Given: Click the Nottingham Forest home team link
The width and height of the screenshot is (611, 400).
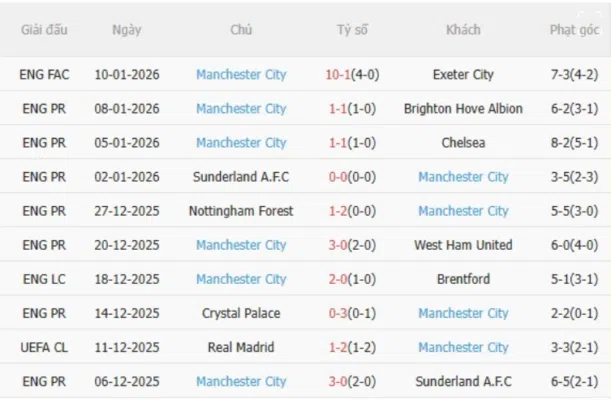Looking at the screenshot, I should pyautogui.click(x=241, y=211).
